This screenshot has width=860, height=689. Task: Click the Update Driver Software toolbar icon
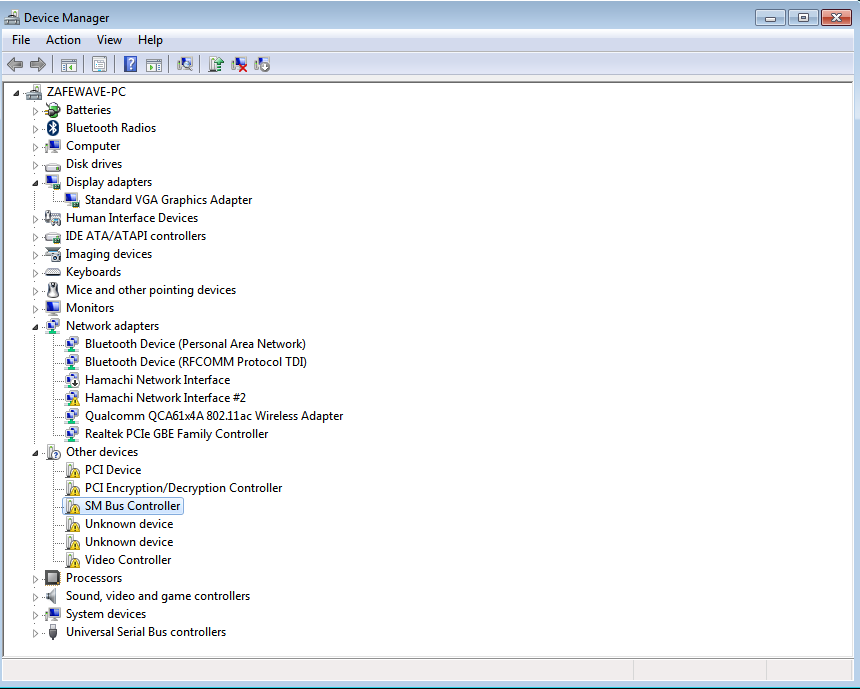click(215, 64)
